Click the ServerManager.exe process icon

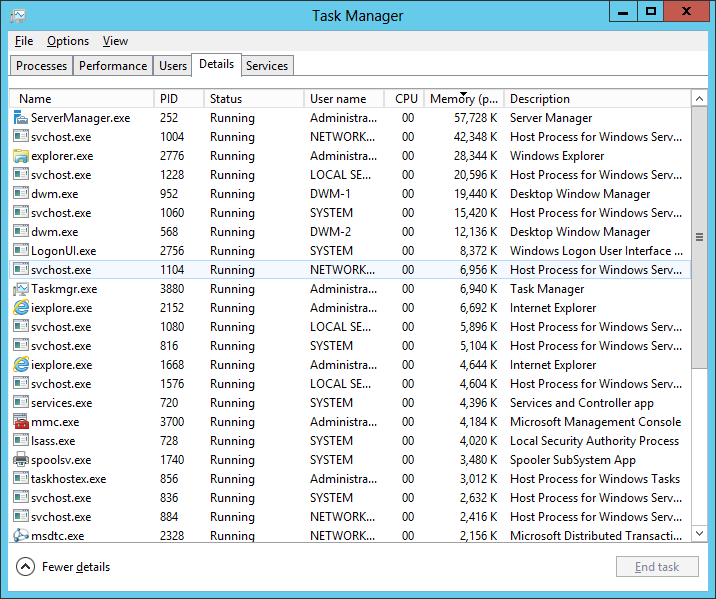click(x=21, y=118)
